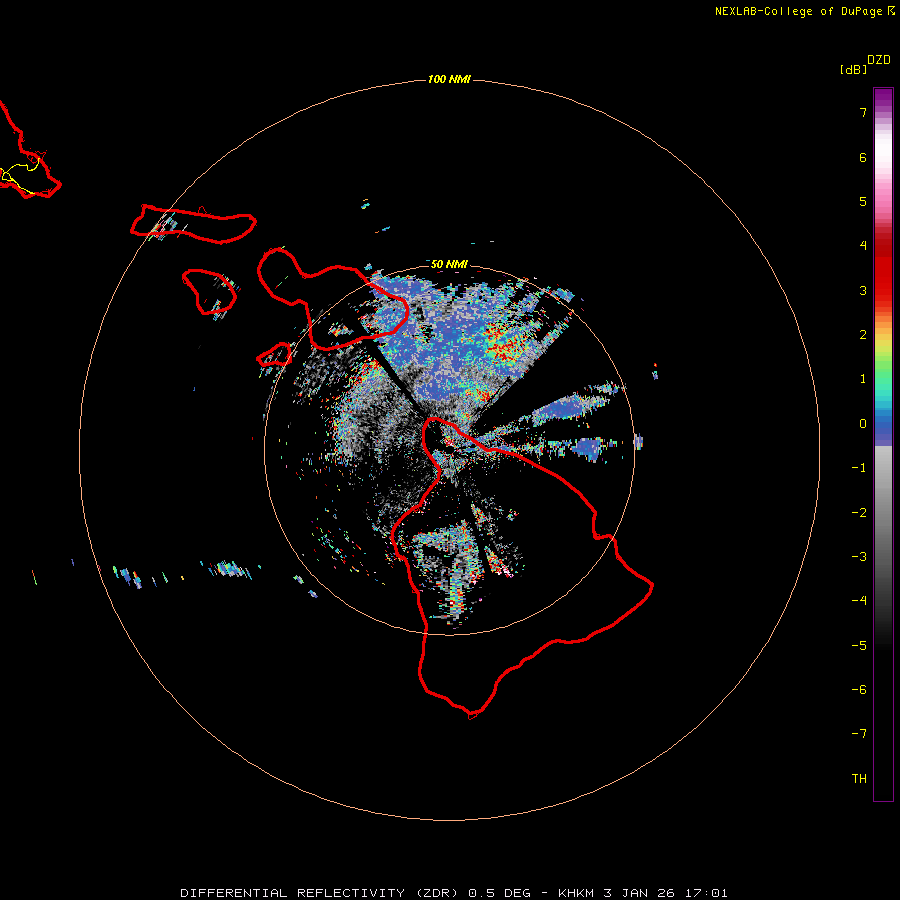
Task: Click the Big Island red outline's southern tip
Action: coord(472,715)
